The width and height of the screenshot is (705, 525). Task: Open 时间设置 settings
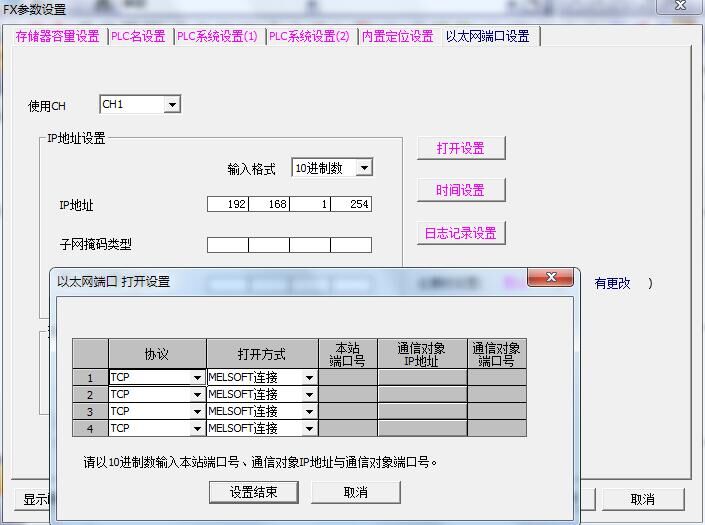click(460, 190)
